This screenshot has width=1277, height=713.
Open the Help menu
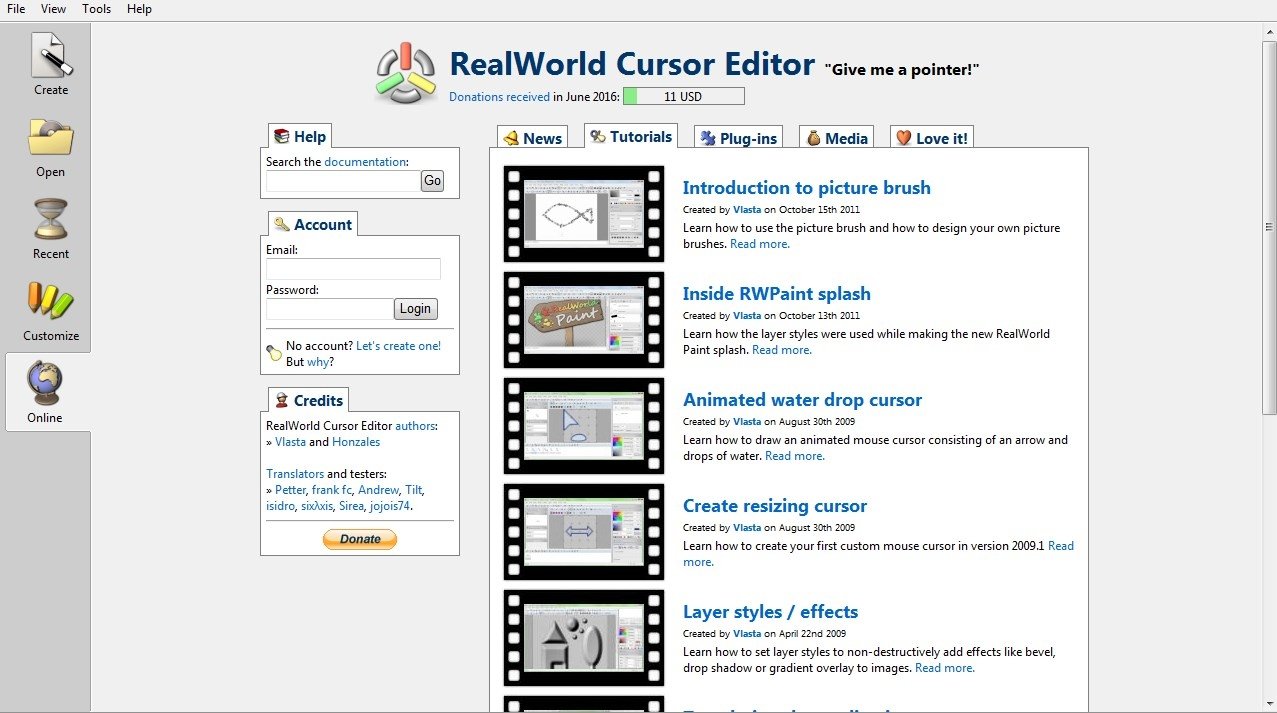click(x=140, y=9)
